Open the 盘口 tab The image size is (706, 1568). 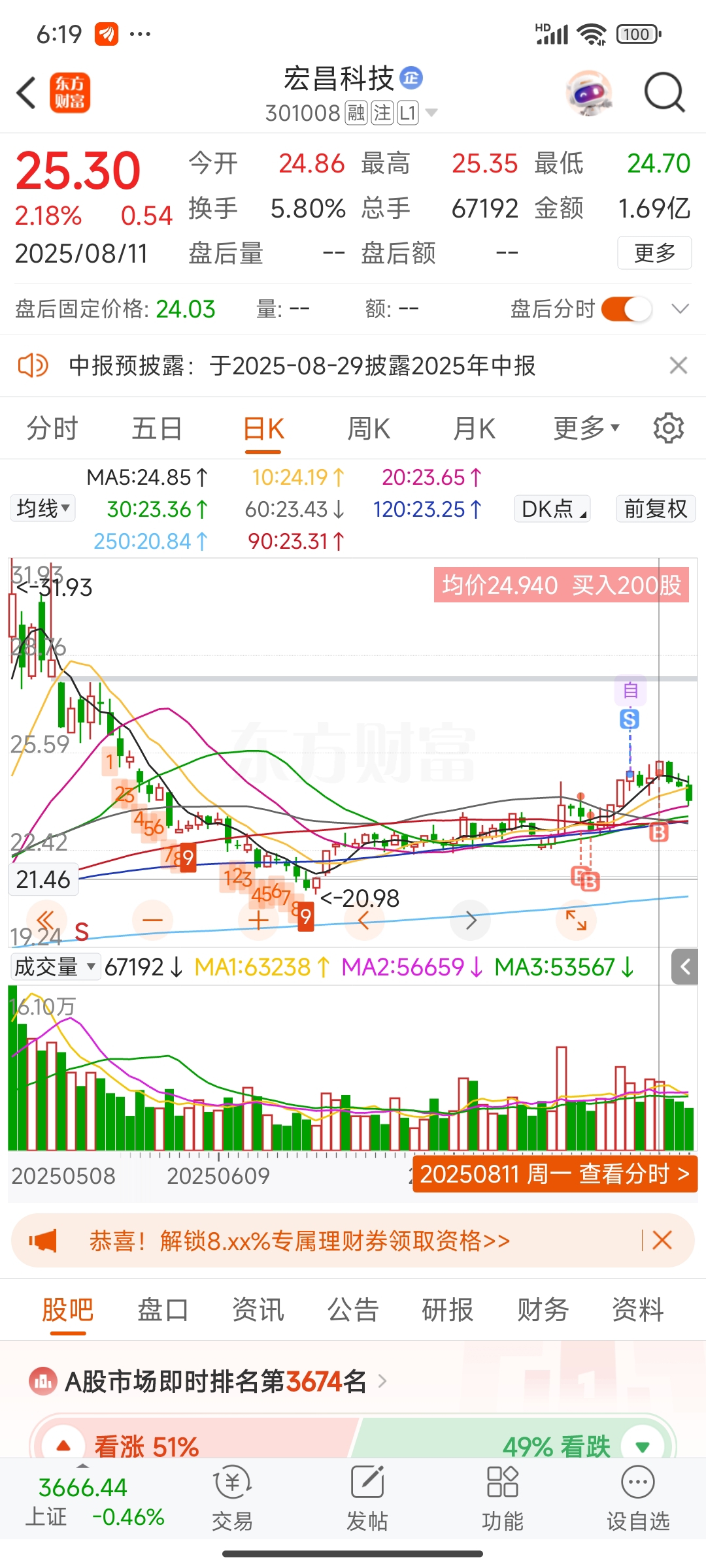coord(163,1309)
